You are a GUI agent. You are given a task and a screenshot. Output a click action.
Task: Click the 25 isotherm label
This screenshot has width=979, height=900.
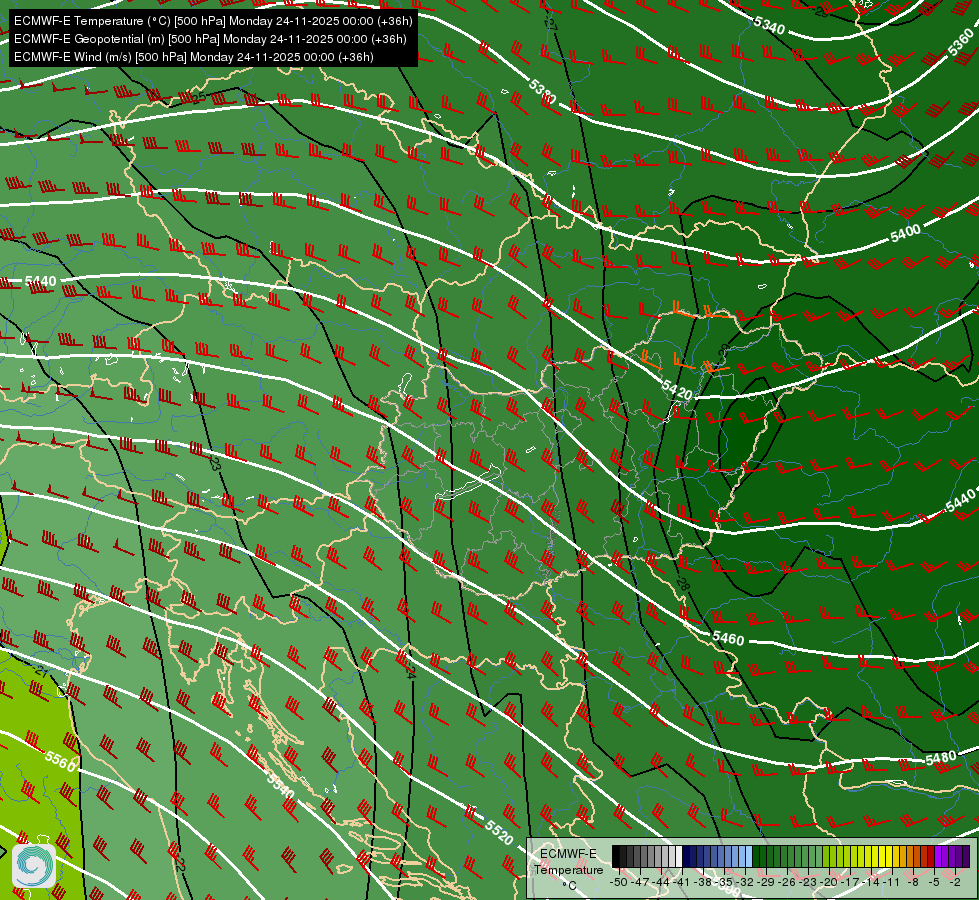point(199,97)
